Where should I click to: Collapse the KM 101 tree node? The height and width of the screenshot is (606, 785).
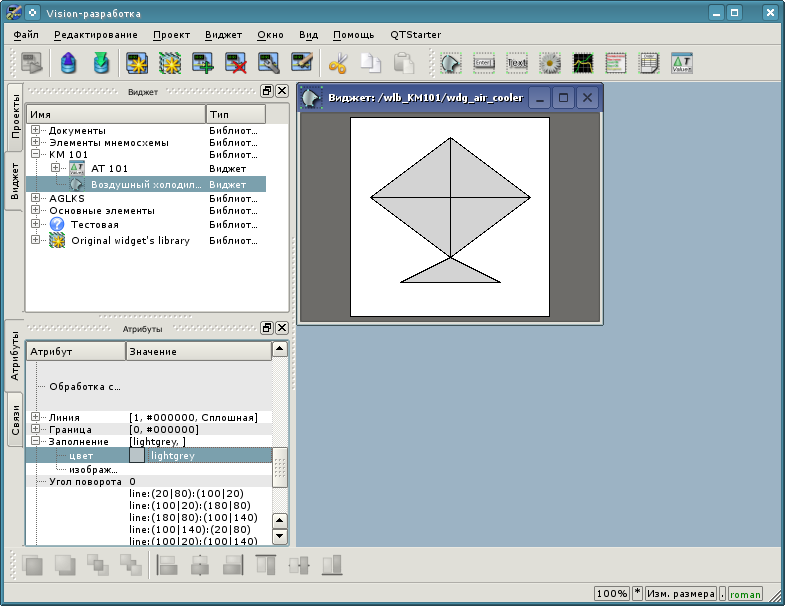pos(36,155)
